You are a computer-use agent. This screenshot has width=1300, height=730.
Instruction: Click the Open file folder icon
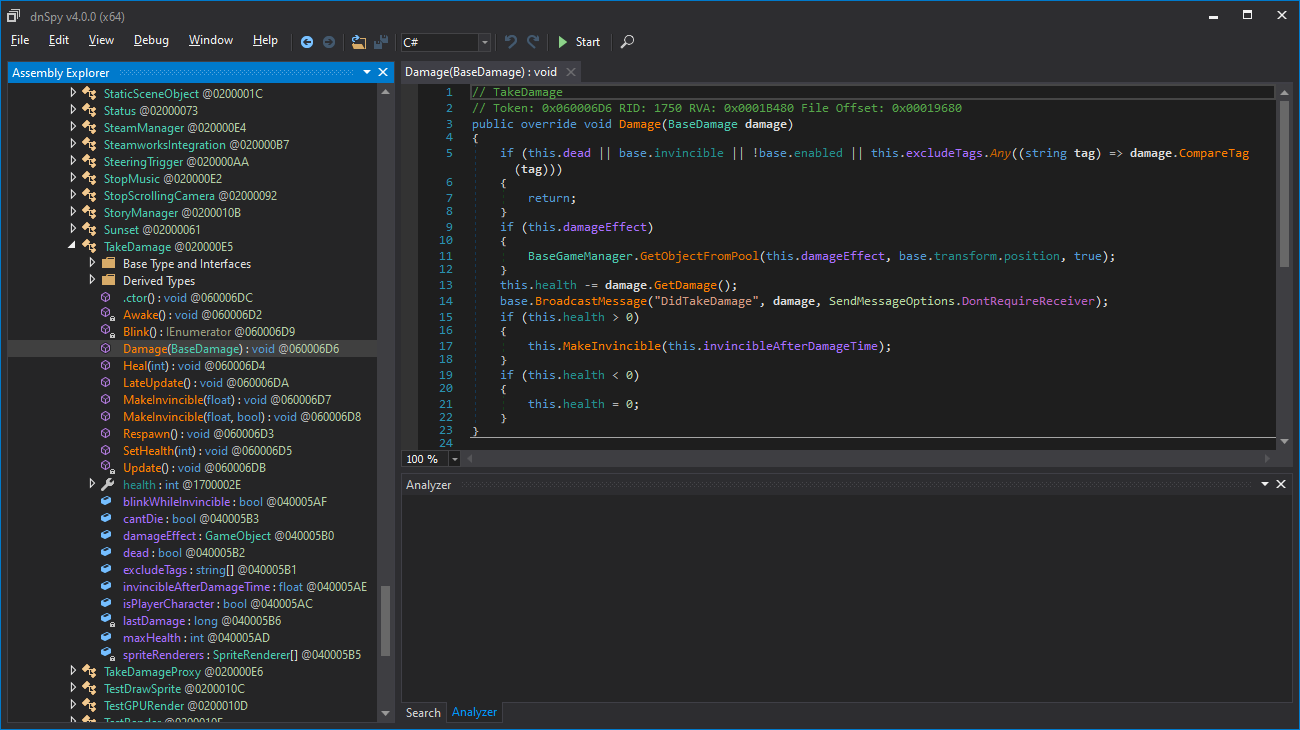coord(359,42)
